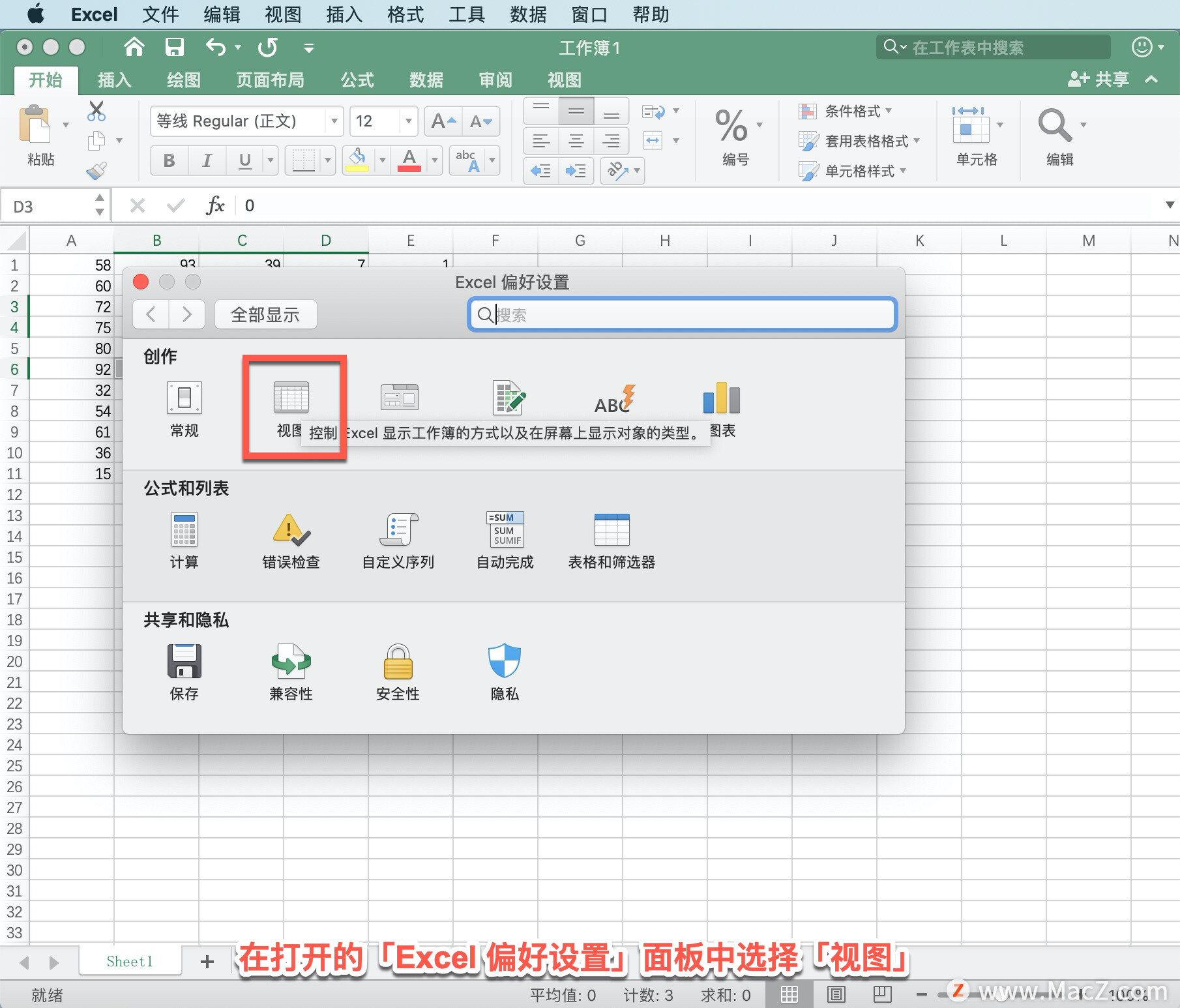
Task: Expand the borders dropdown arrow
Action: [x=327, y=160]
